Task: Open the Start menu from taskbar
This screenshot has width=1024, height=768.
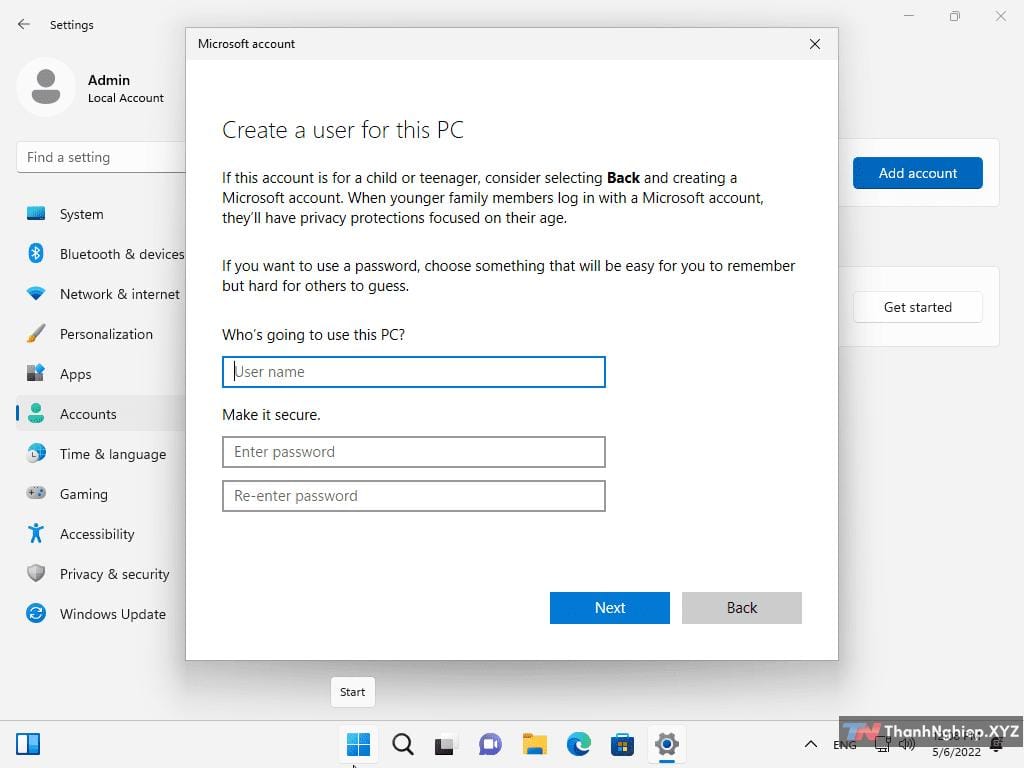Action: pos(359,744)
